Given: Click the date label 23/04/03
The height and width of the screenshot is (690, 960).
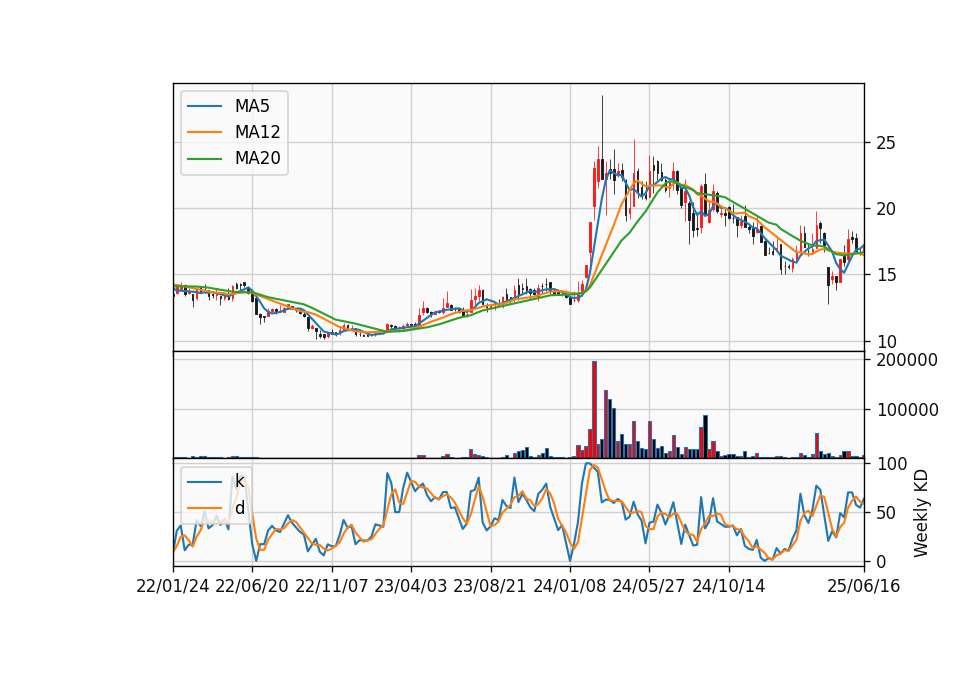Looking at the screenshot, I should (x=411, y=586).
